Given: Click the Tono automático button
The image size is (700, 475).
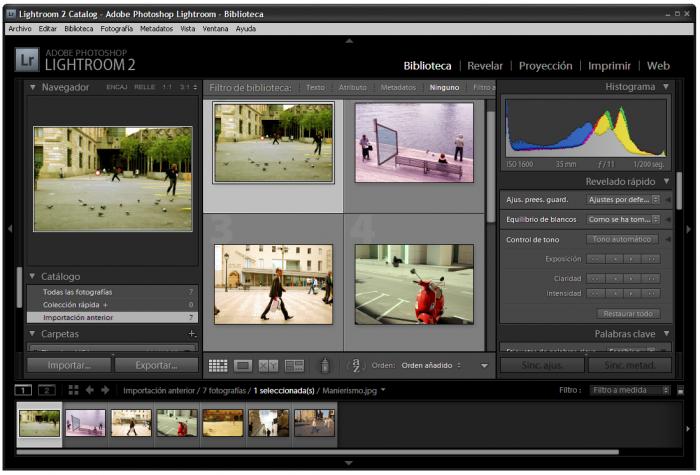Looking at the screenshot, I should [x=623, y=240].
